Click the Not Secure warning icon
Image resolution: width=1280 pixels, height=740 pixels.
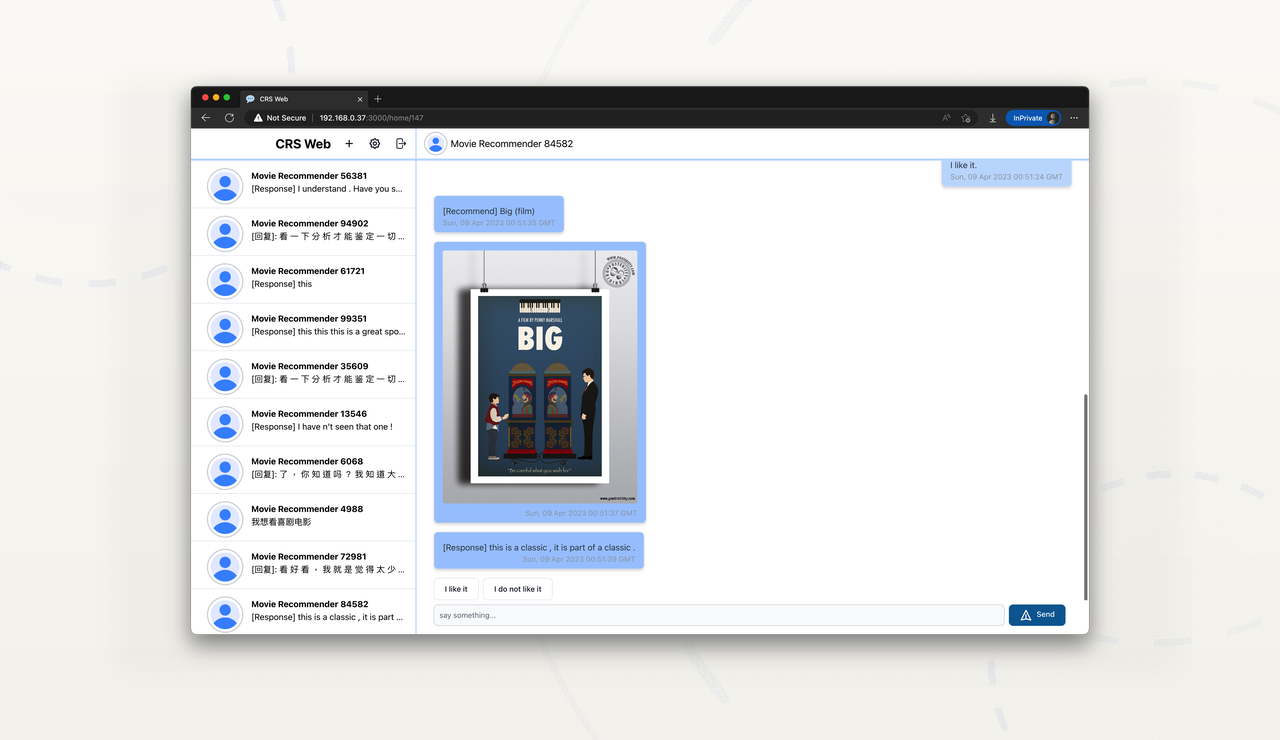point(258,118)
